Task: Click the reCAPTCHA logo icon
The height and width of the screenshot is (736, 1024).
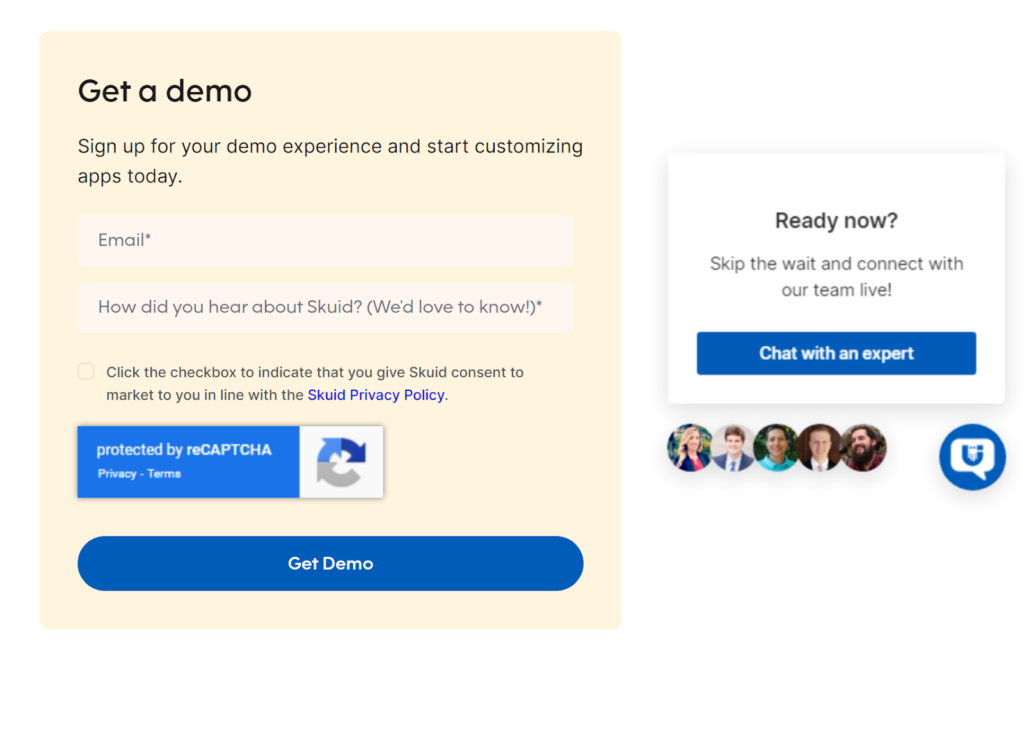Action: 341,462
